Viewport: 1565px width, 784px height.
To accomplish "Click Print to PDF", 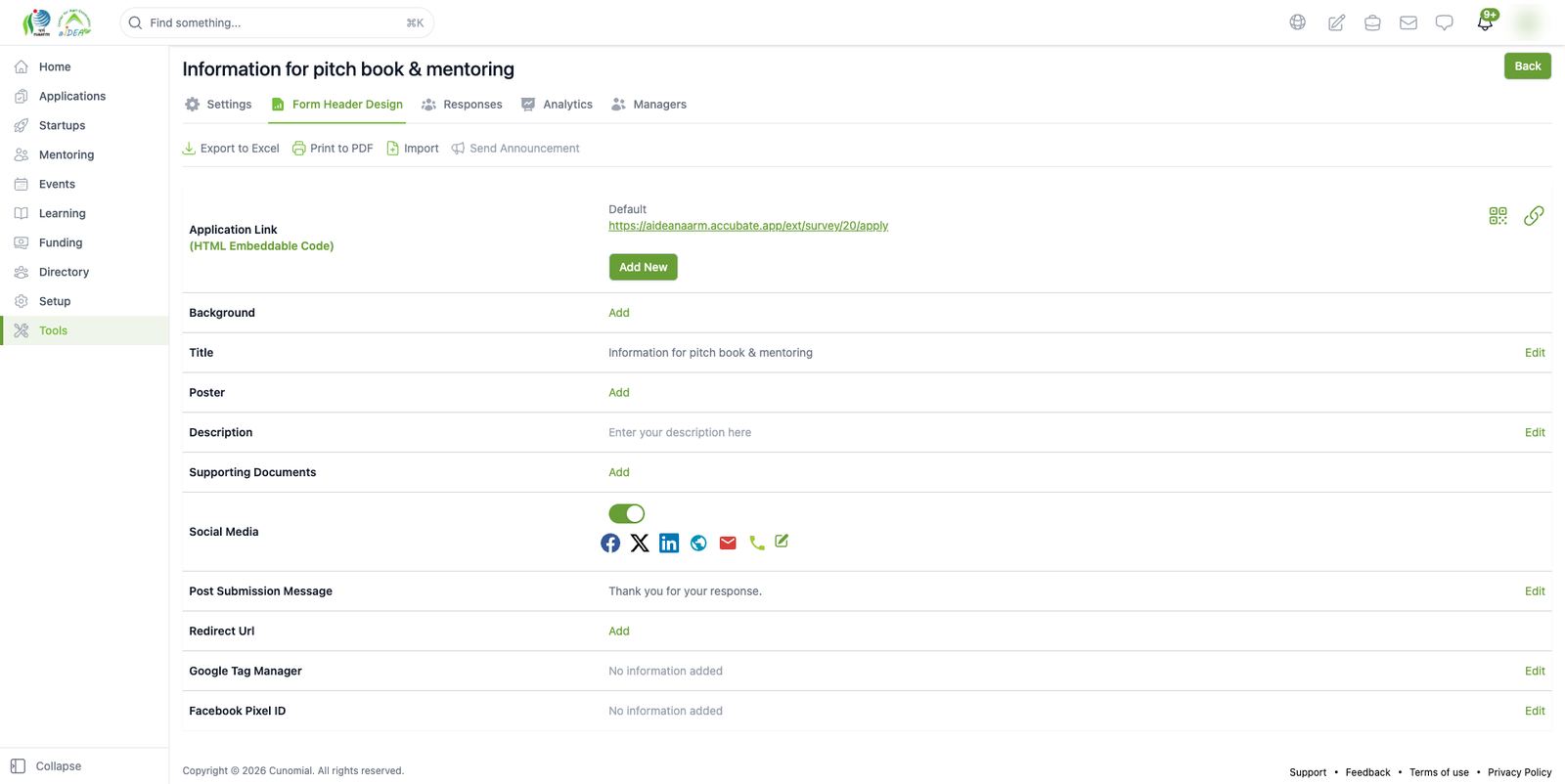I will (x=333, y=149).
